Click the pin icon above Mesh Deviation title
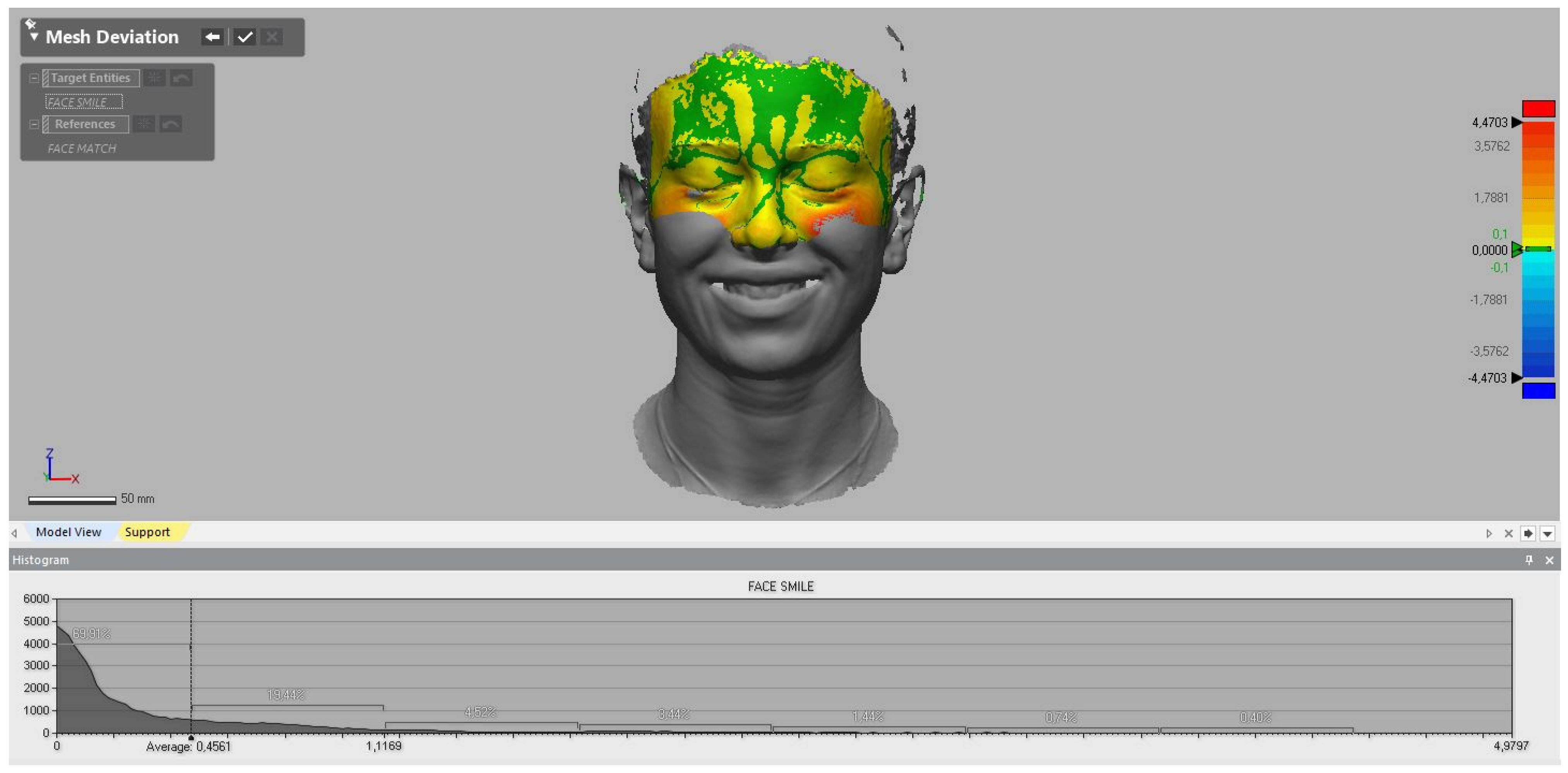The image size is (1568, 773). coord(31,24)
